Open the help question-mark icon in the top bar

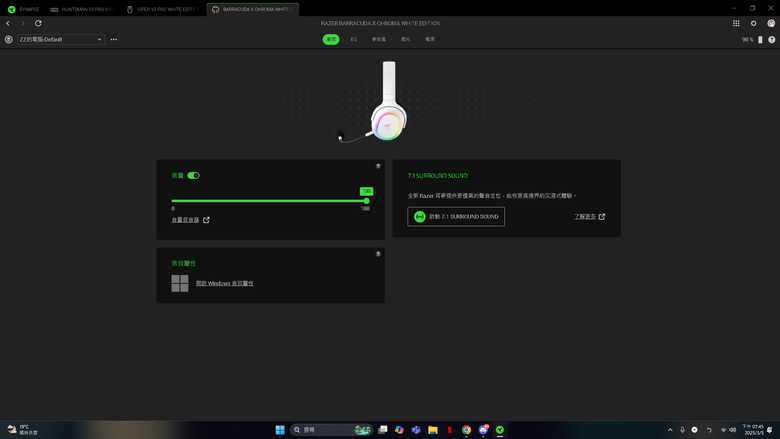click(772, 40)
